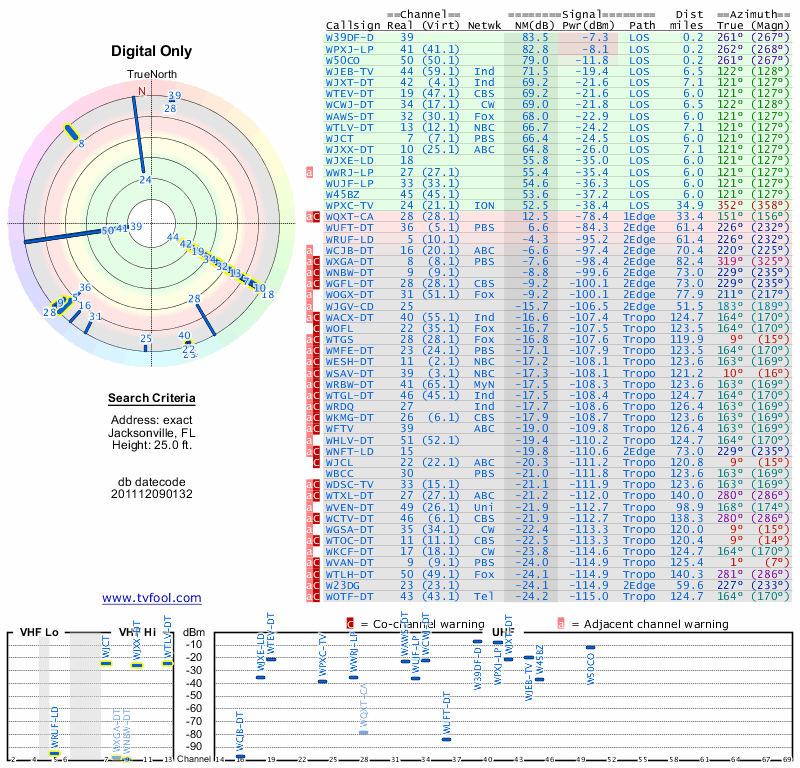Click the WCJB-DT marker in UHF chart
The height and width of the screenshot is (768, 800).
[240, 756]
